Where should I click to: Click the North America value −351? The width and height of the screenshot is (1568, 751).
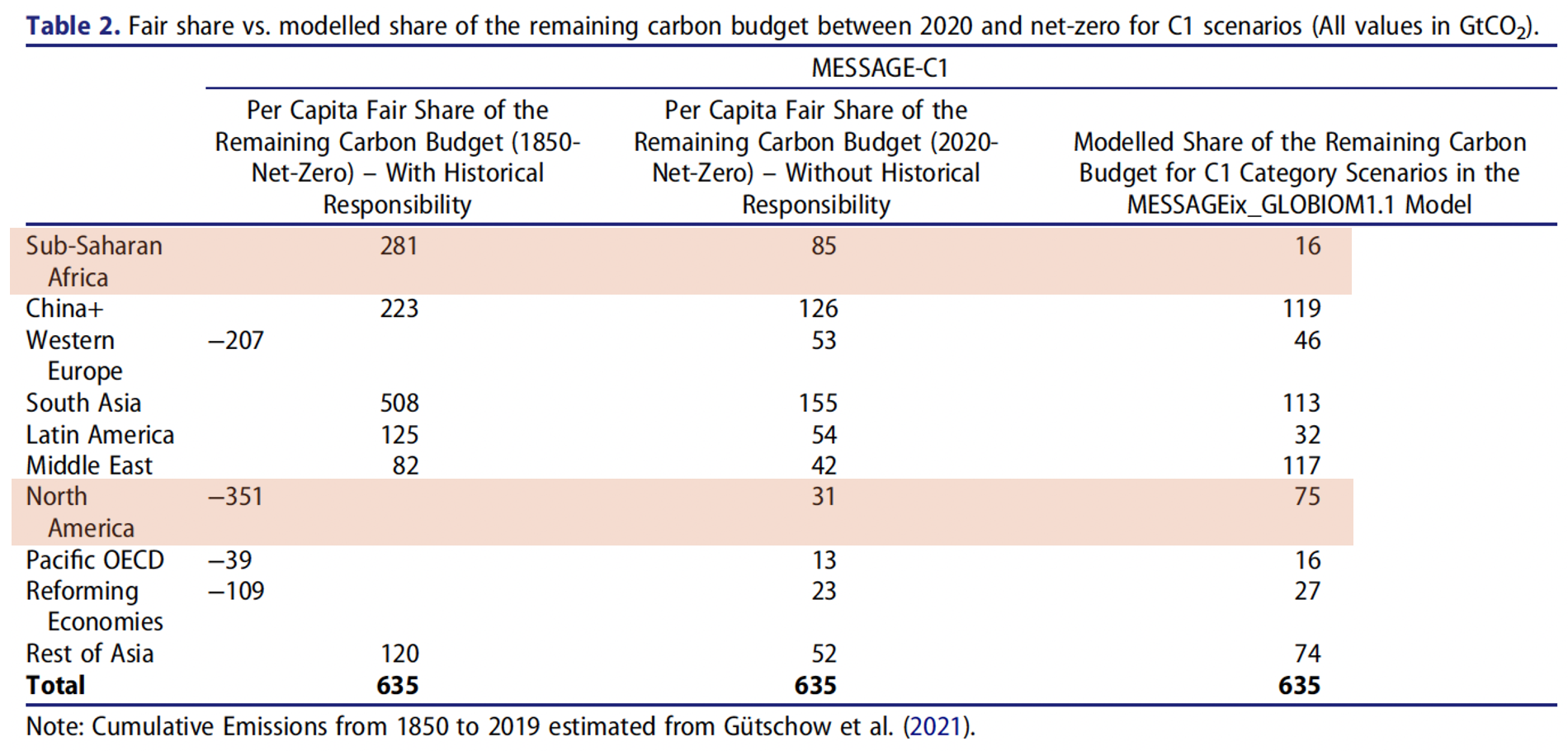point(235,497)
